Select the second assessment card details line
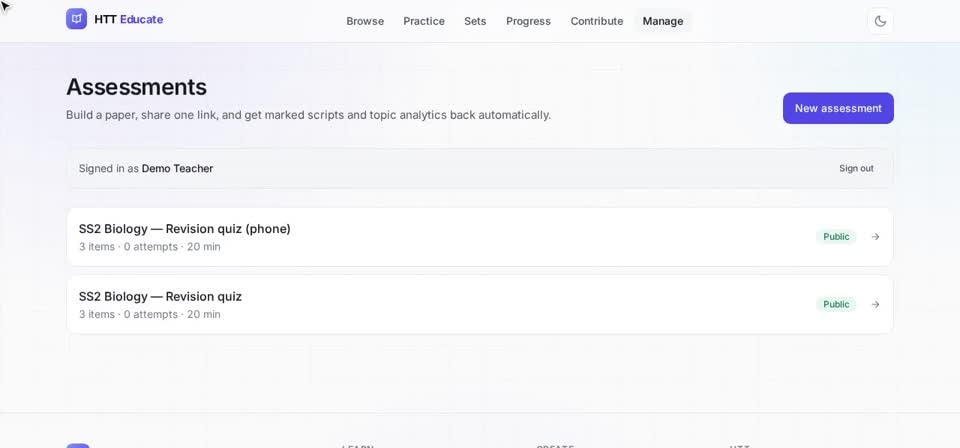Image resolution: width=960 pixels, height=448 pixels. coord(149,315)
